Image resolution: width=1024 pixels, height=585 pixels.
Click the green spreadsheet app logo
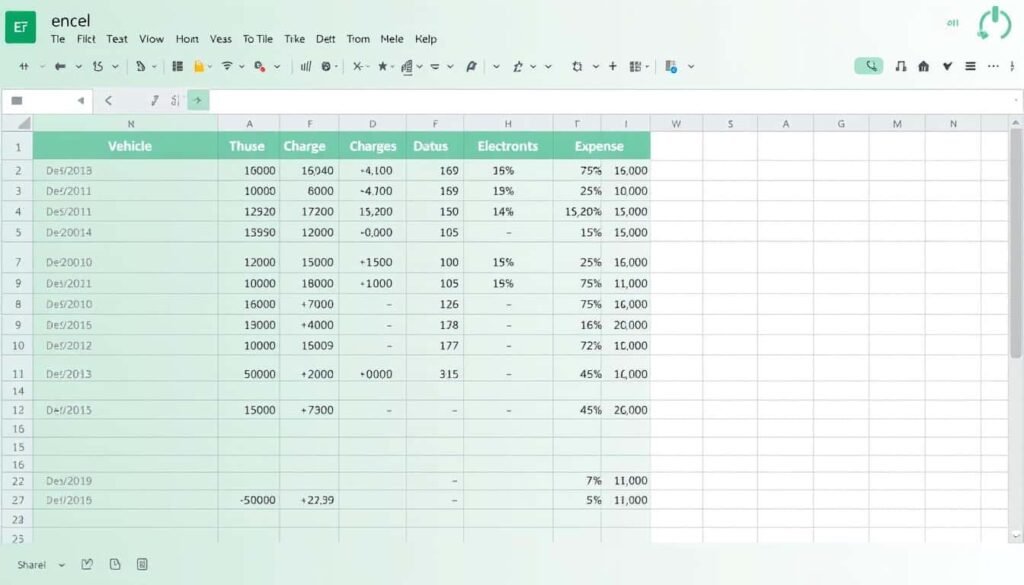click(x=20, y=27)
